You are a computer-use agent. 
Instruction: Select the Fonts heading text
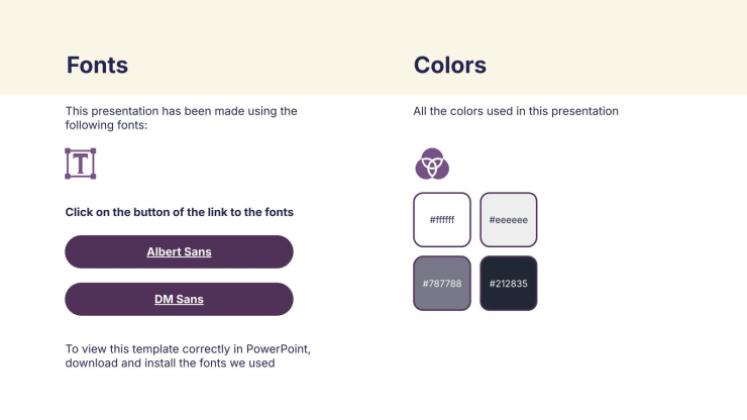tap(97, 66)
